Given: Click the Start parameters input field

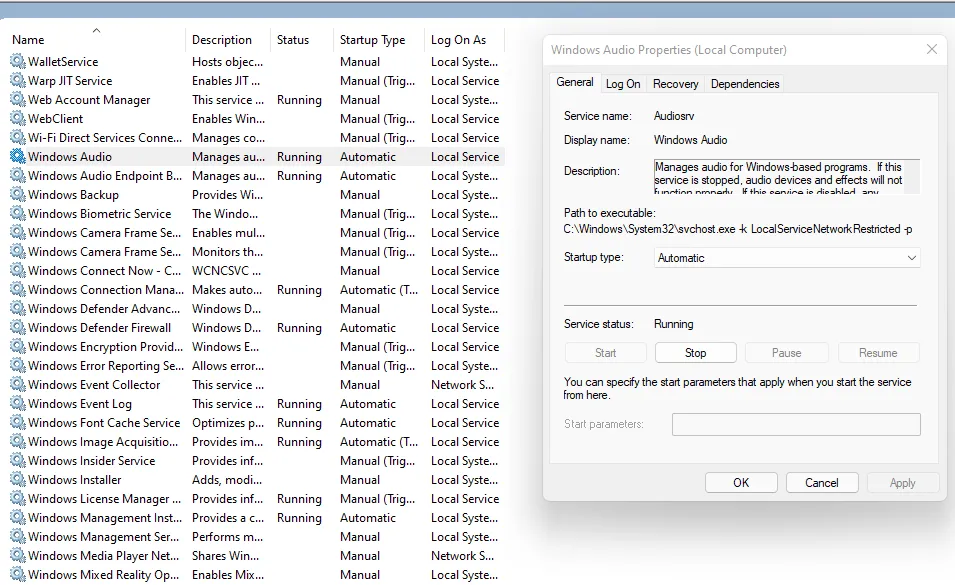Looking at the screenshot, I should point(796,424).
